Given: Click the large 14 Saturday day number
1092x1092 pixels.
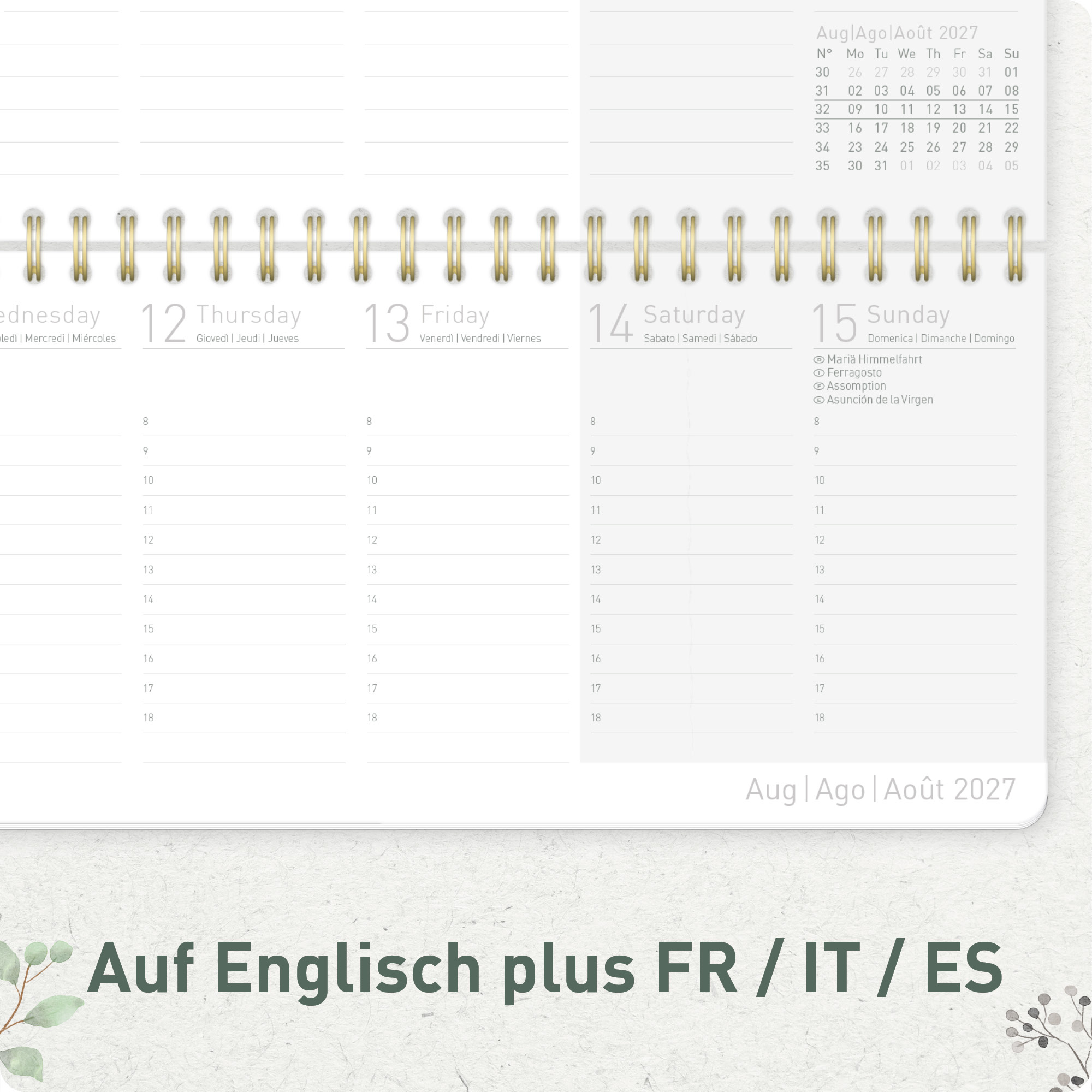Looking at the screenshot, I should [x=610, y=323].
